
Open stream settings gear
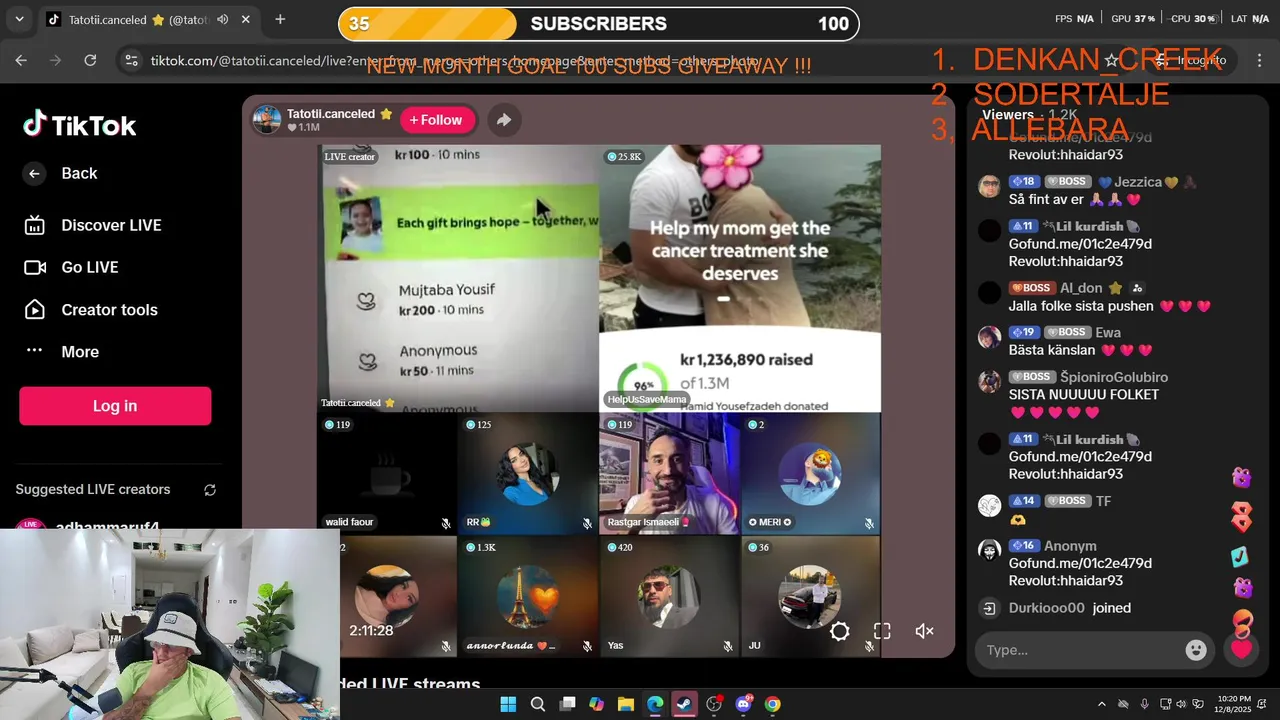(x=840, y=631)
